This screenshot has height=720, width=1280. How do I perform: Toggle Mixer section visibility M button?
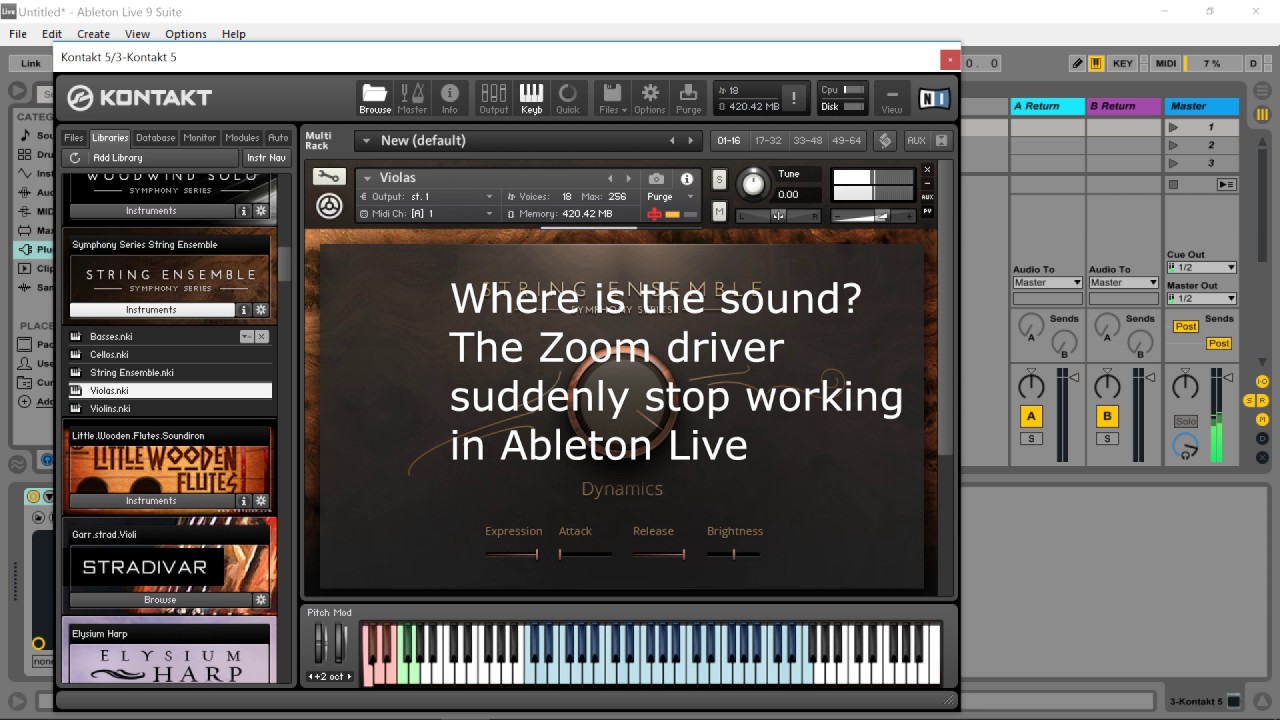pos(1262,419)
